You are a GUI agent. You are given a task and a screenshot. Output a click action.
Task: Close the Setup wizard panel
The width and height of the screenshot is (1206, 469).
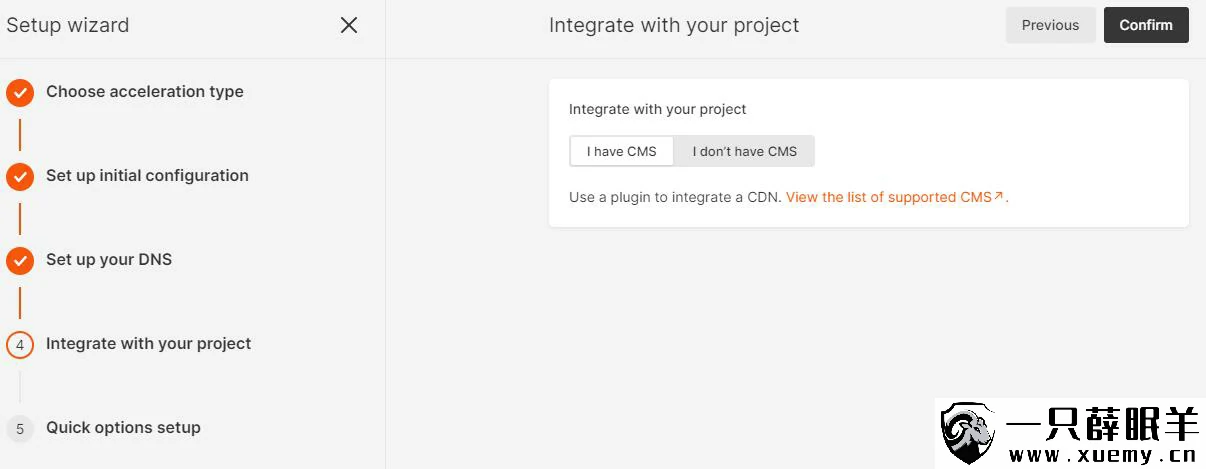[349, 25]
